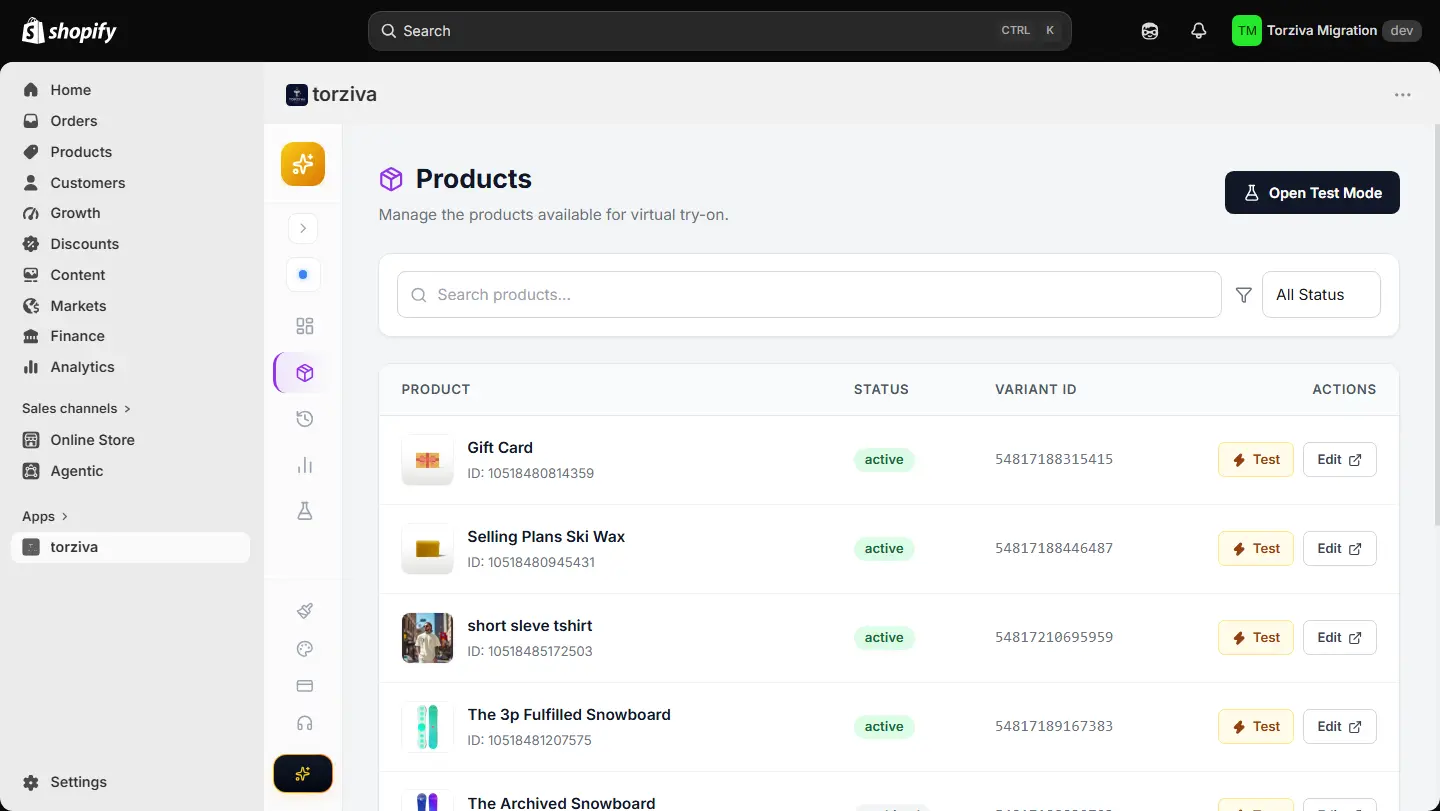Focus the Search products input field

coord(809,295)
